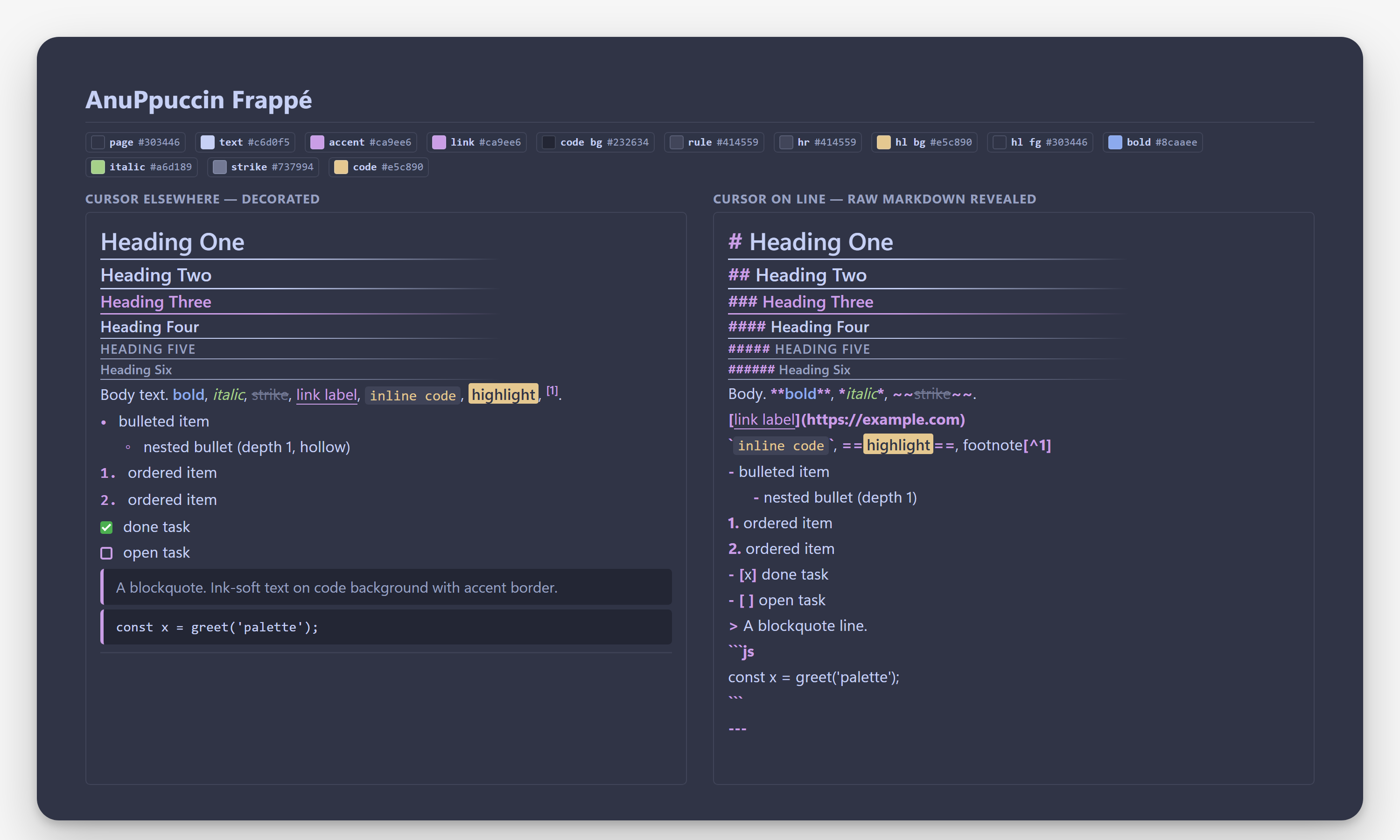This screenshot has height=840, width=1400.
Task: Click the code #e5c890 swatch chip
Action: pyautogui.click(x=378, y=167)
